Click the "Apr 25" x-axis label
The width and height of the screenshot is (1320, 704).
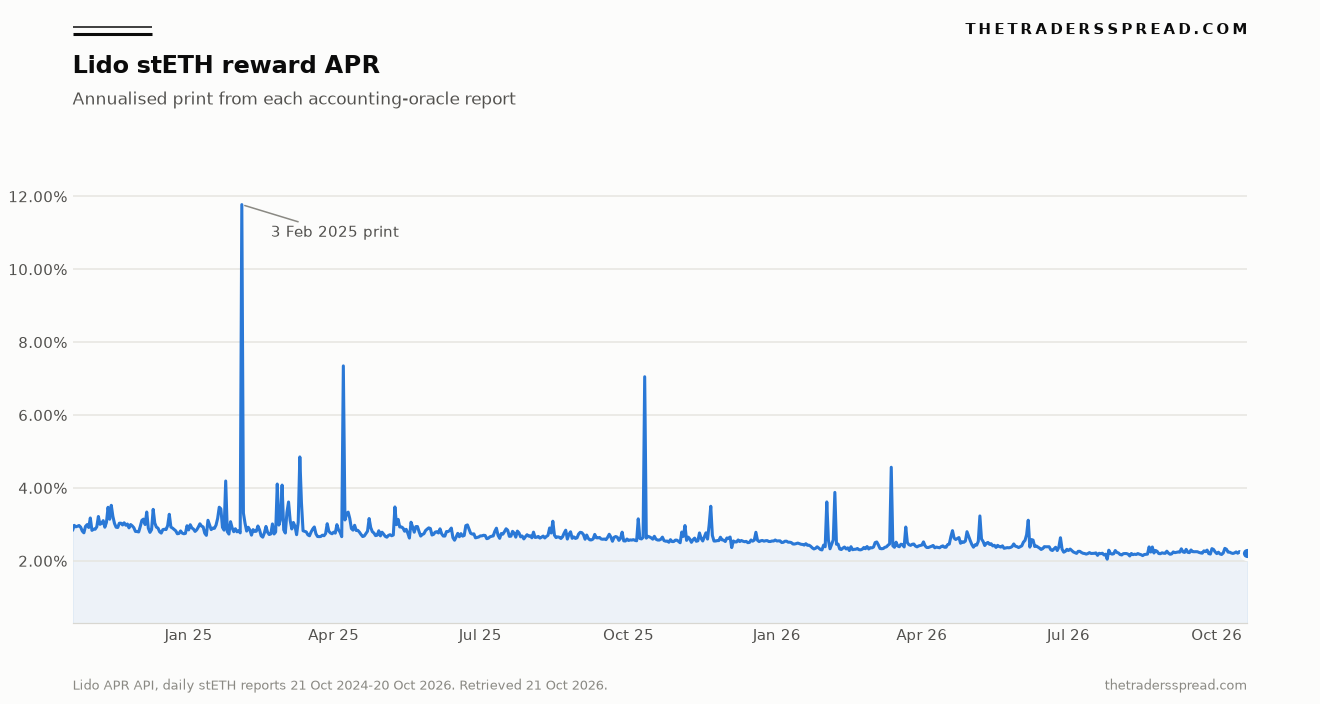(334, 635)
